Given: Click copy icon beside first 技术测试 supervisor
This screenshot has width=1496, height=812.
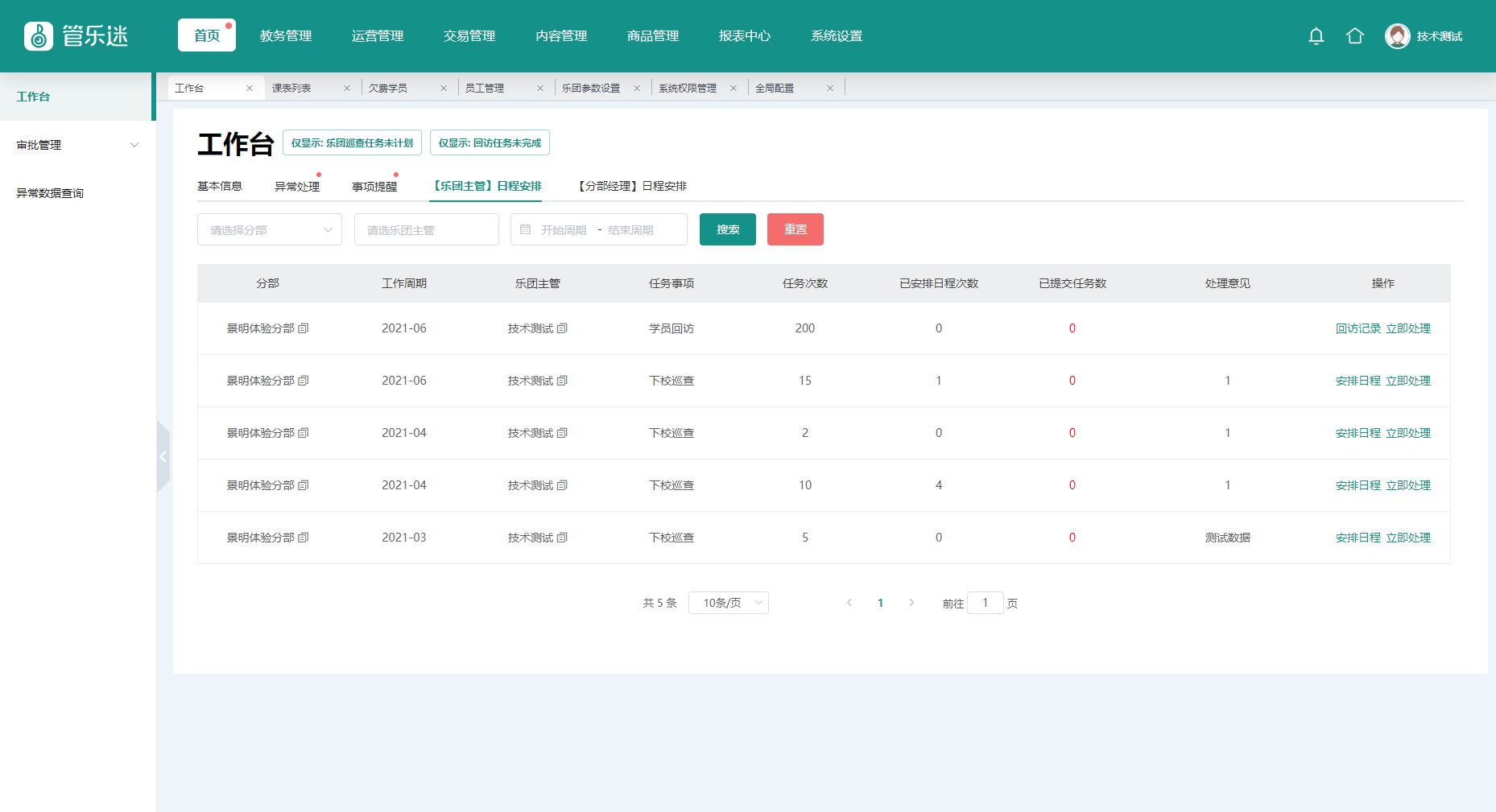Looking at the screenshot, I should (562, 328).
